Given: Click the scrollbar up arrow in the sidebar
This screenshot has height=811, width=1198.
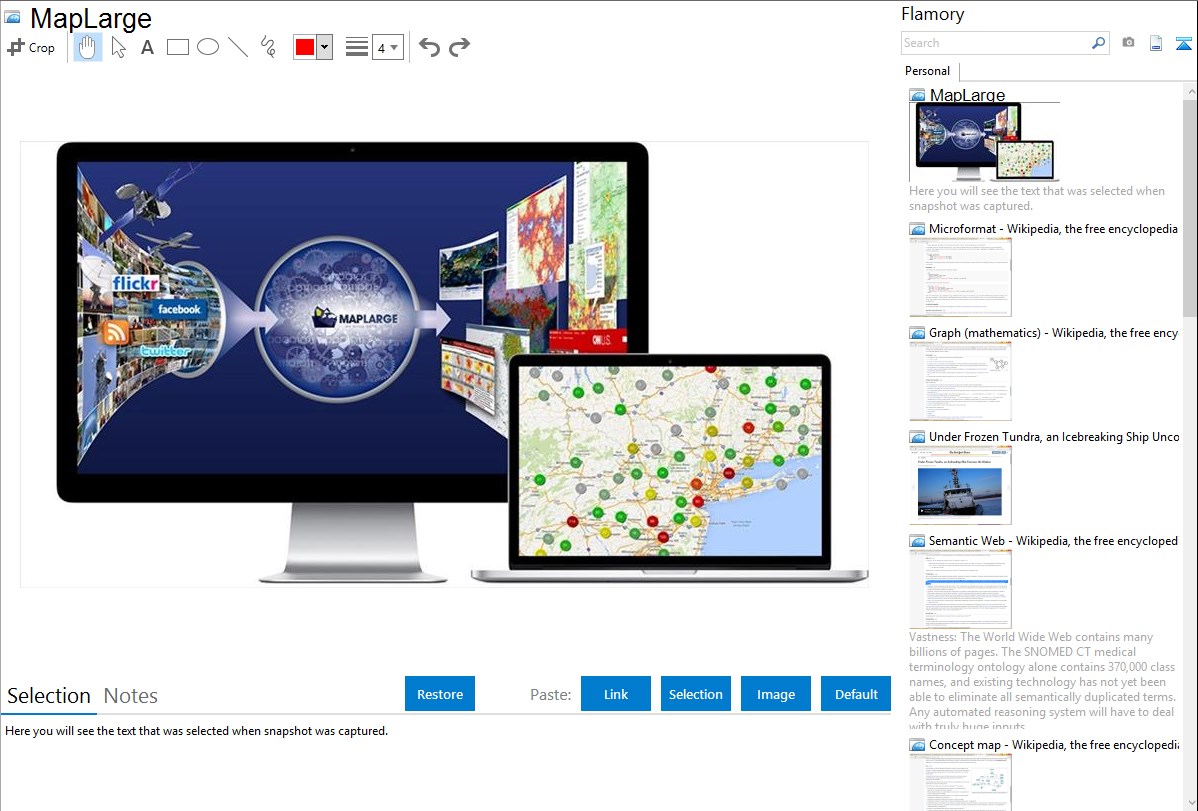Looking at the screenshot, I should pos(1191,91).
